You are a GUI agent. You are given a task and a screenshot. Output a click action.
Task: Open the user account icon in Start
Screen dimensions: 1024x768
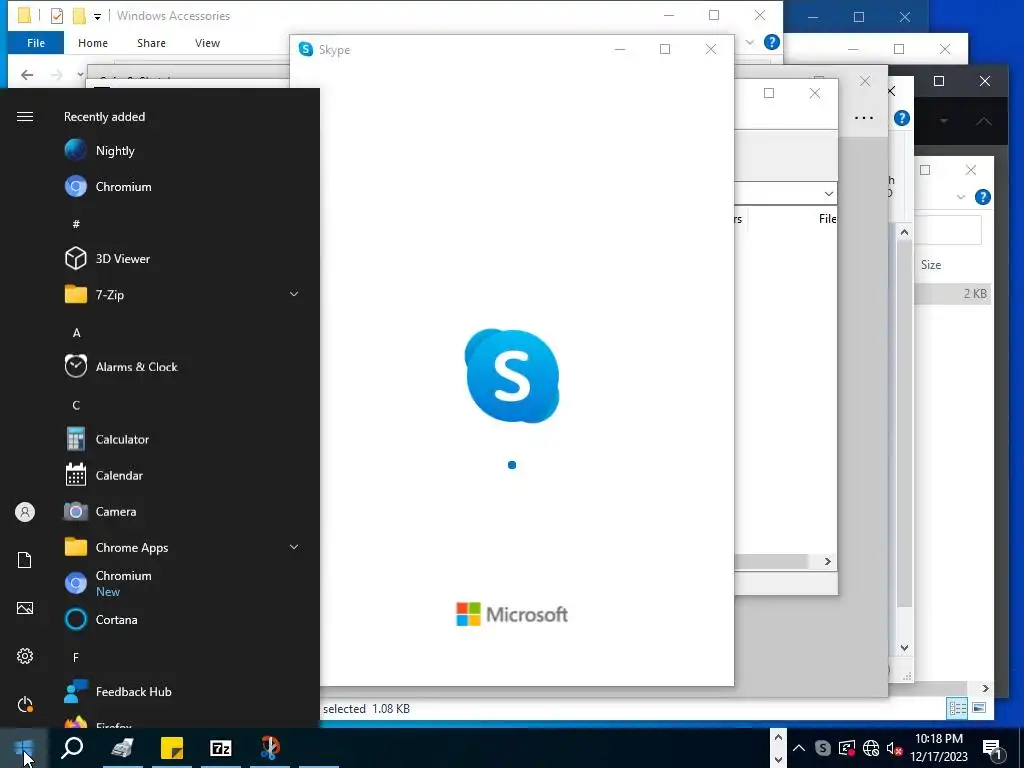click(x=25, y=512)
